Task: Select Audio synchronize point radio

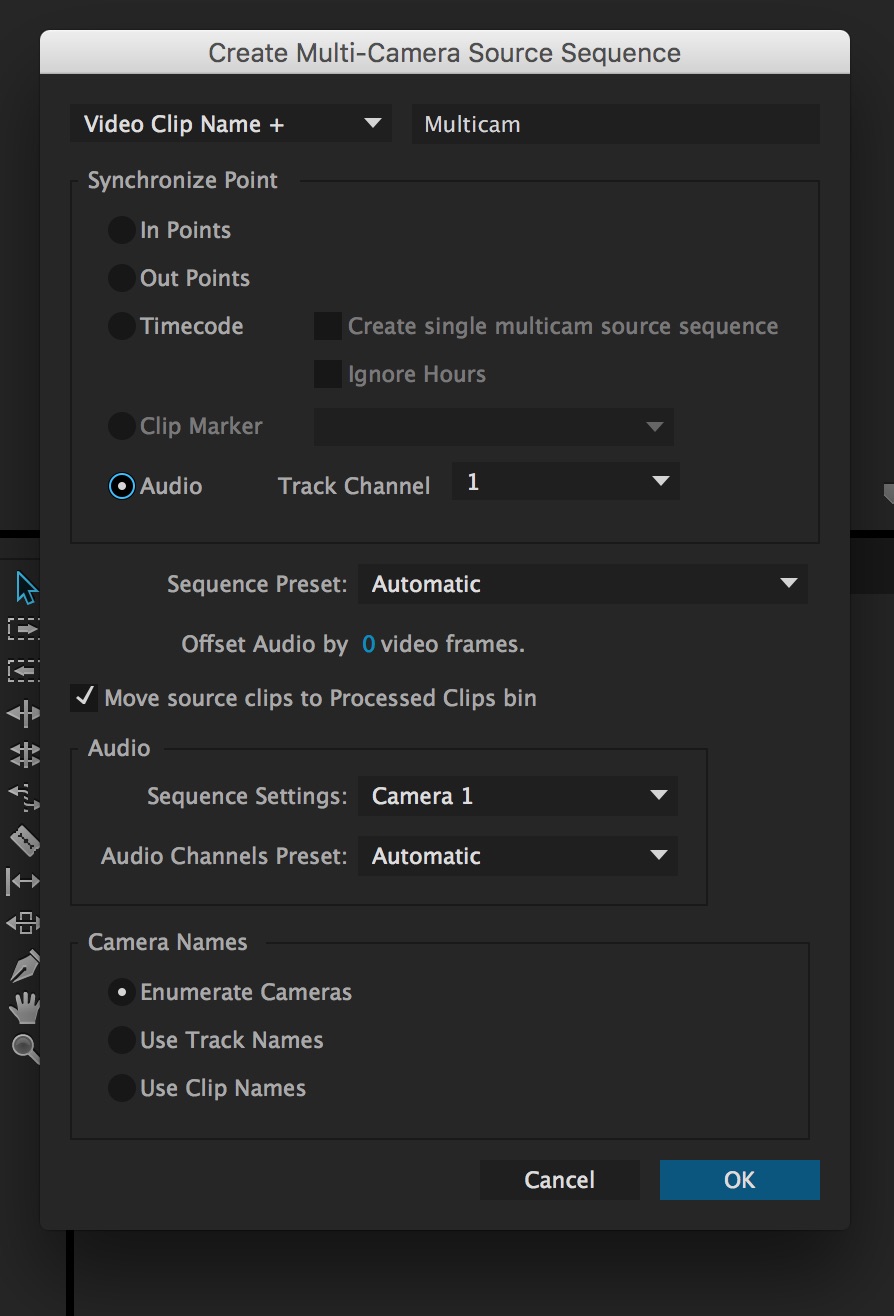Action: (121, 486)
